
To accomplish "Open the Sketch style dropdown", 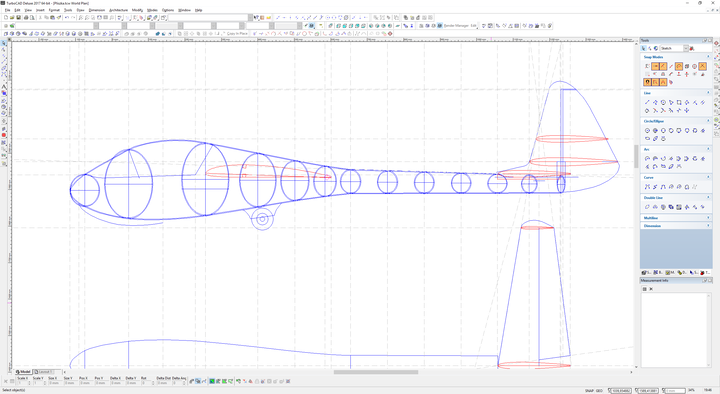I will click(x=674, y=48).
